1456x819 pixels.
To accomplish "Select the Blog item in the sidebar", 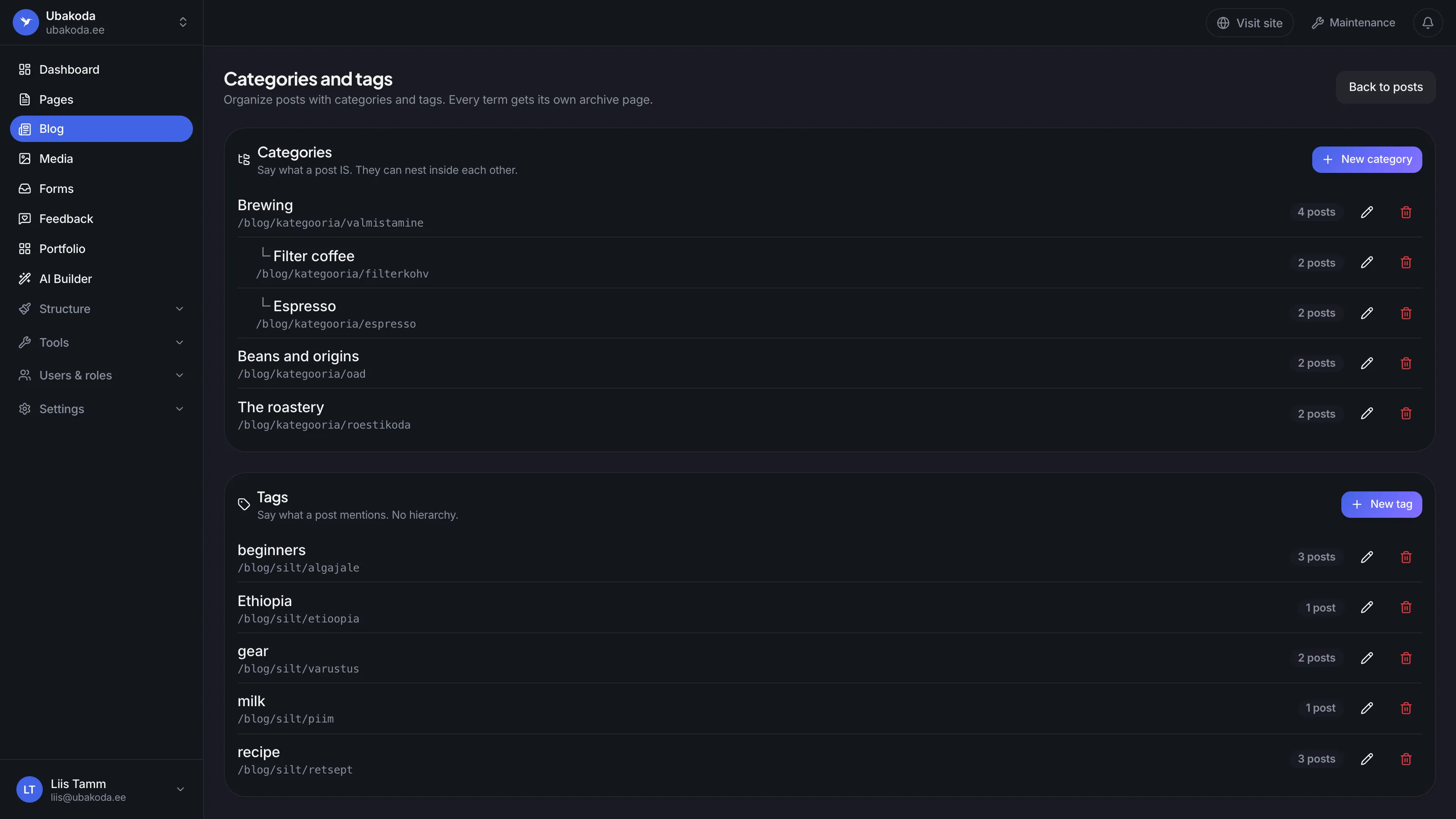I will point(101,129).
